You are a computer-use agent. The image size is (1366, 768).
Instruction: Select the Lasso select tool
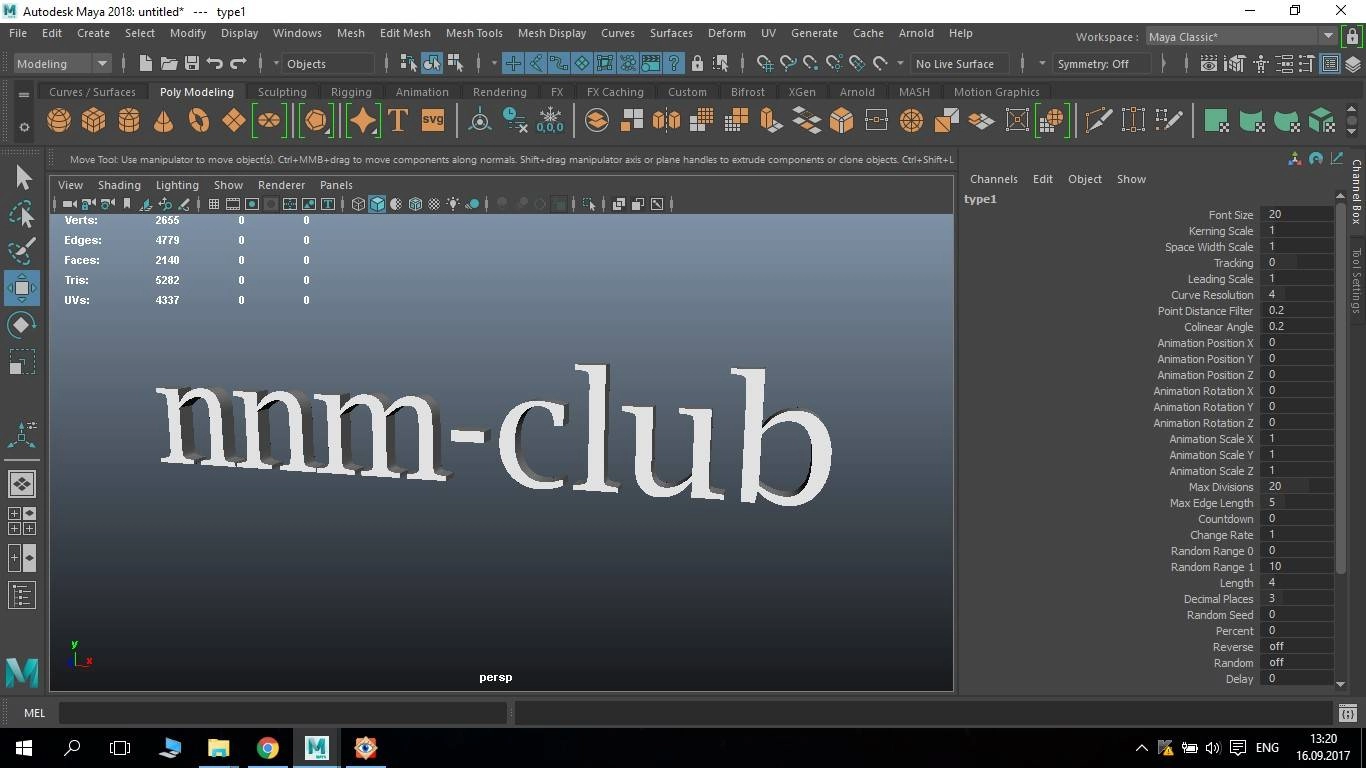click(x=22, y=214)
